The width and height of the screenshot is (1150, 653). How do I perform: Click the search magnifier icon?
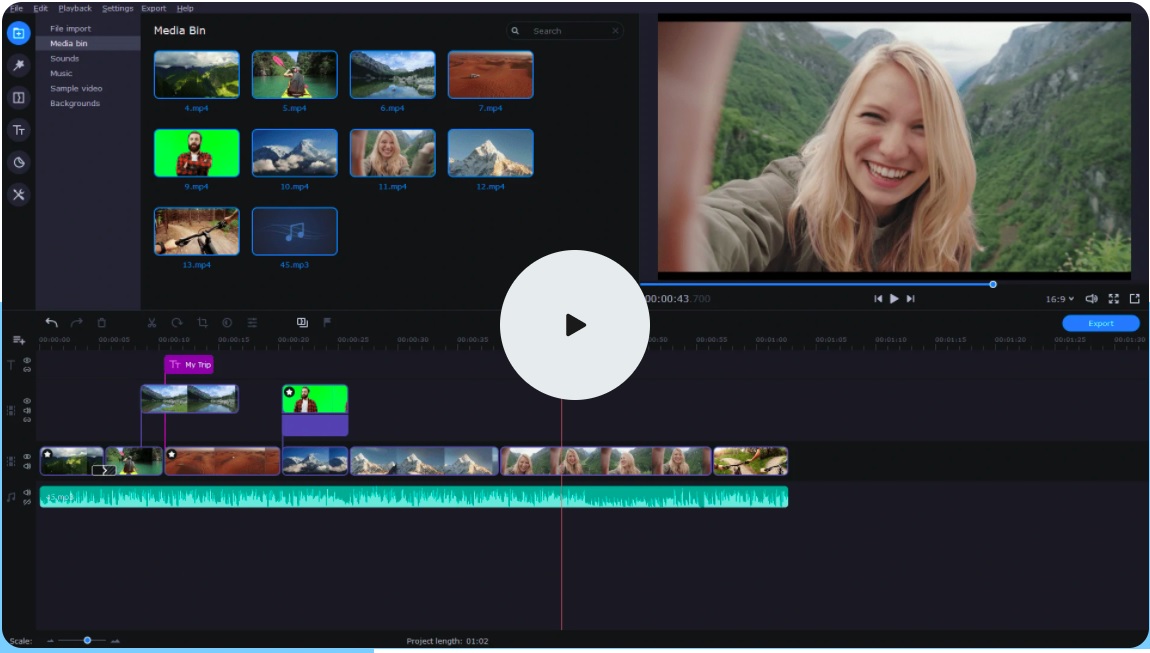click(x=515, y=31)
